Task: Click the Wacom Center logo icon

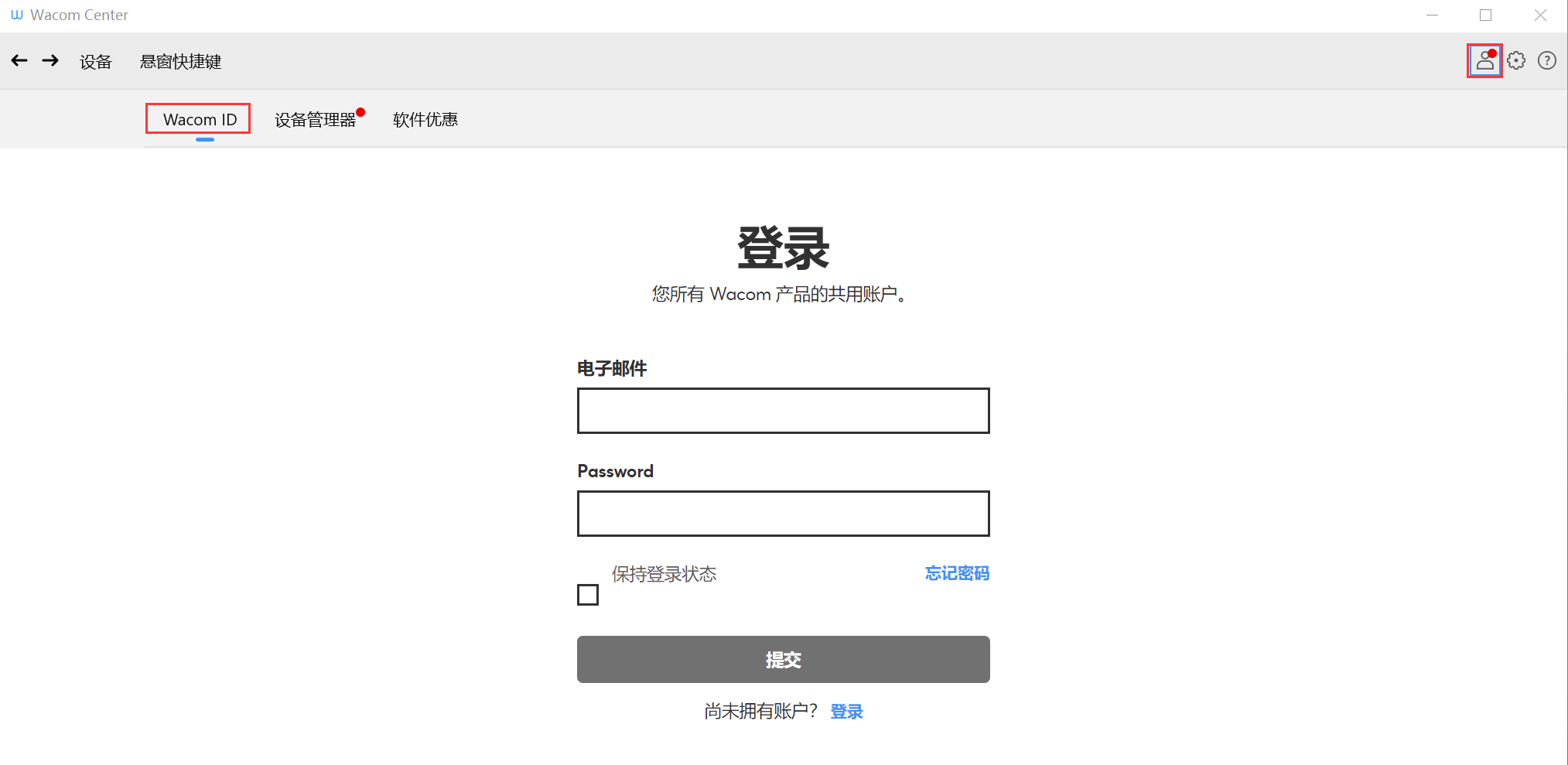Action: 17,15
